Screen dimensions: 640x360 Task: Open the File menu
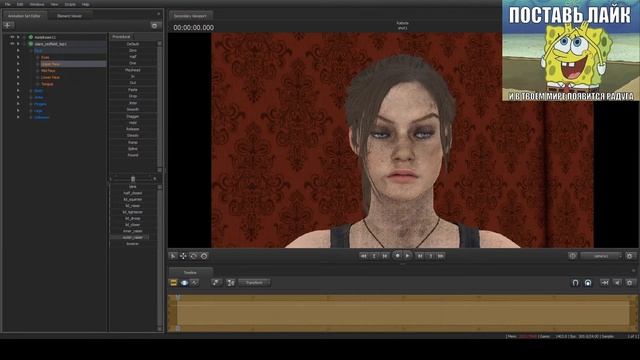coord(7,4)
